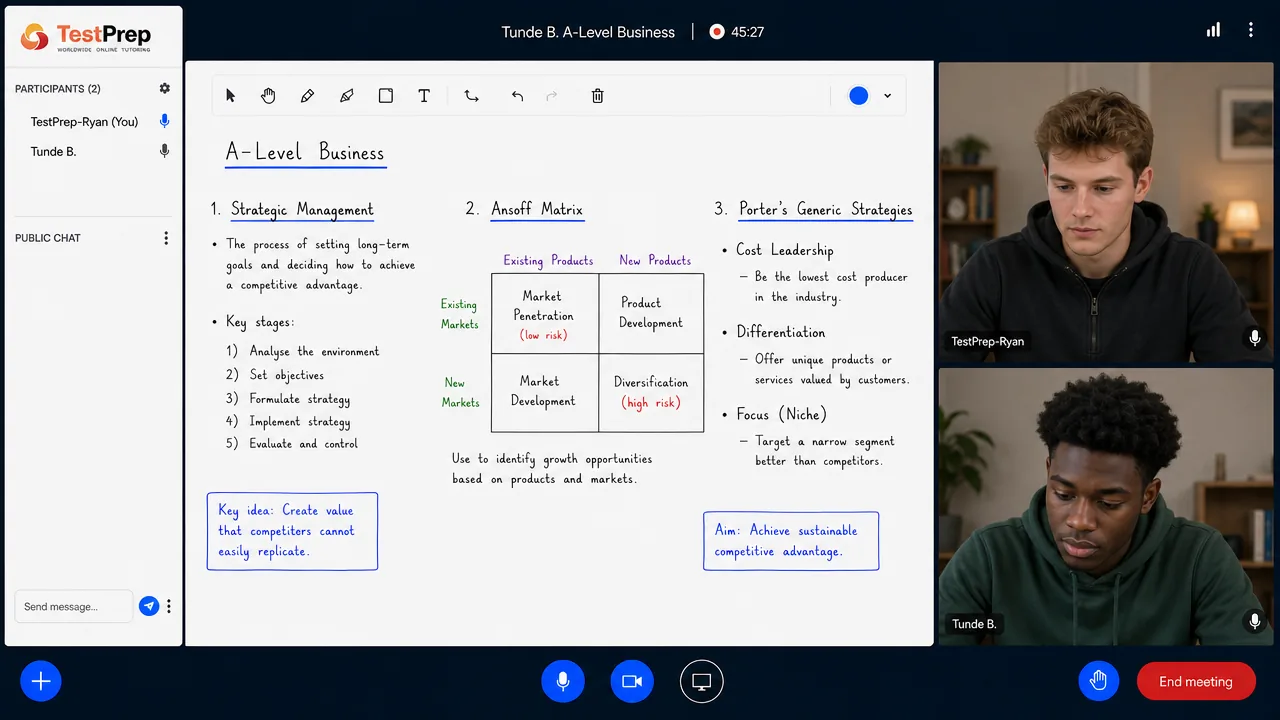Image resolution: width=1280 pixels, height=720 pixels.
Task: Select the connector line tool
Action: click(x=471, y=96)
